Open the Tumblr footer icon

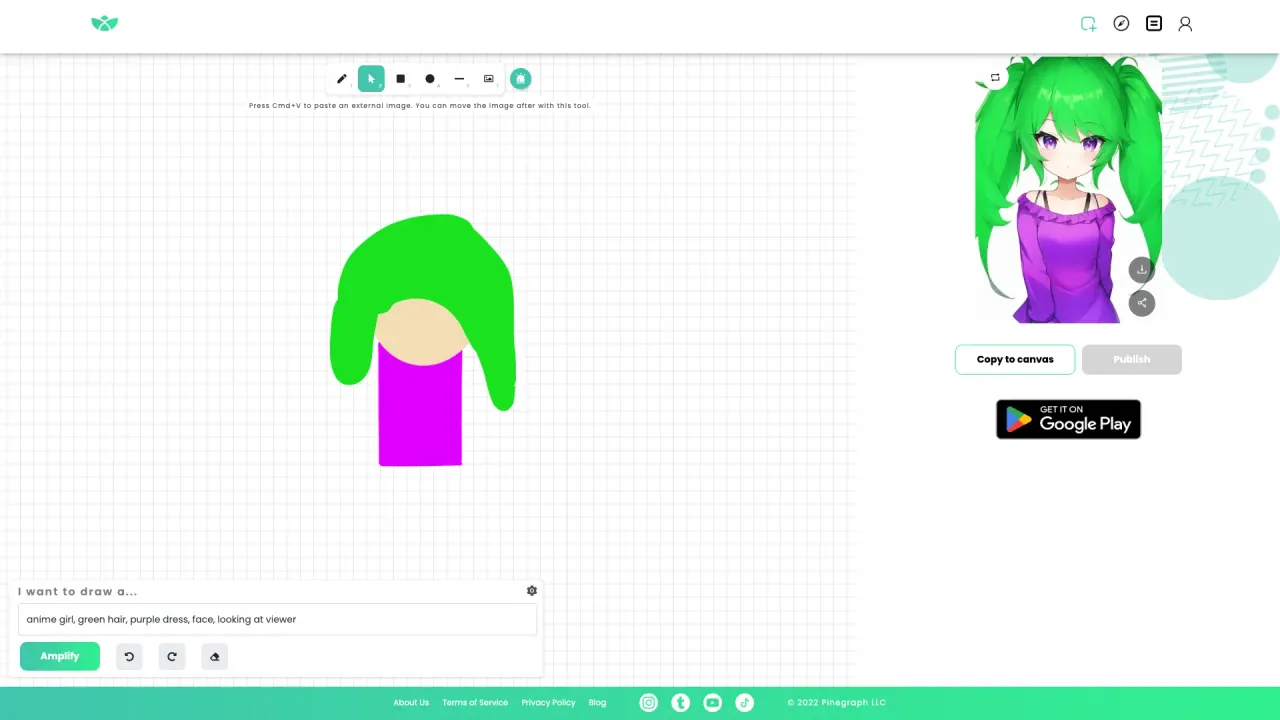[681, 703]
